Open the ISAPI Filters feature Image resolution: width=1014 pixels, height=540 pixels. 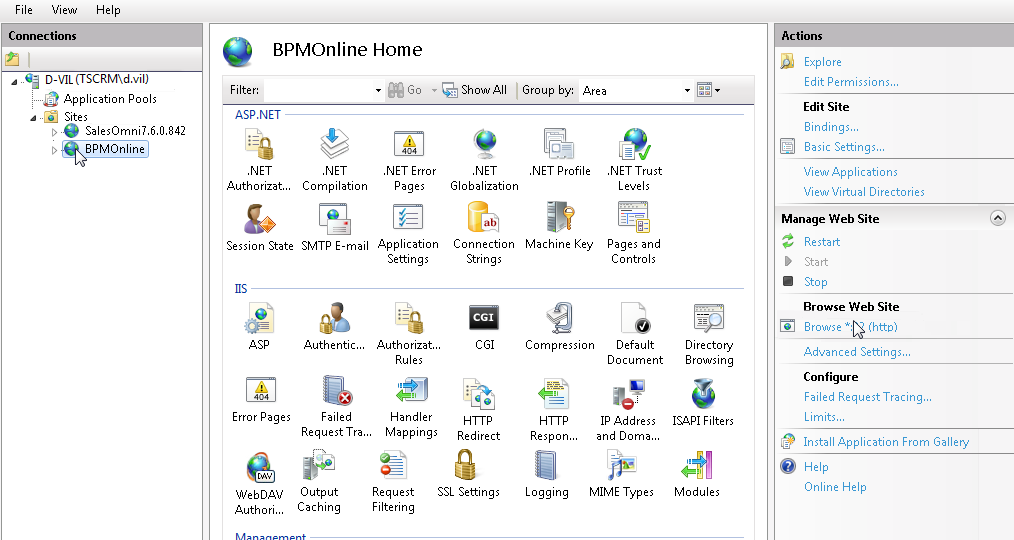tap(703, 402)
